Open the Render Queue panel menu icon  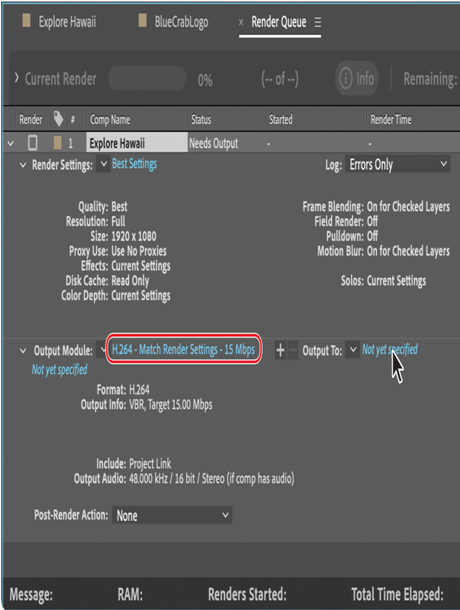pyautogui.click(x=318, y=22)
